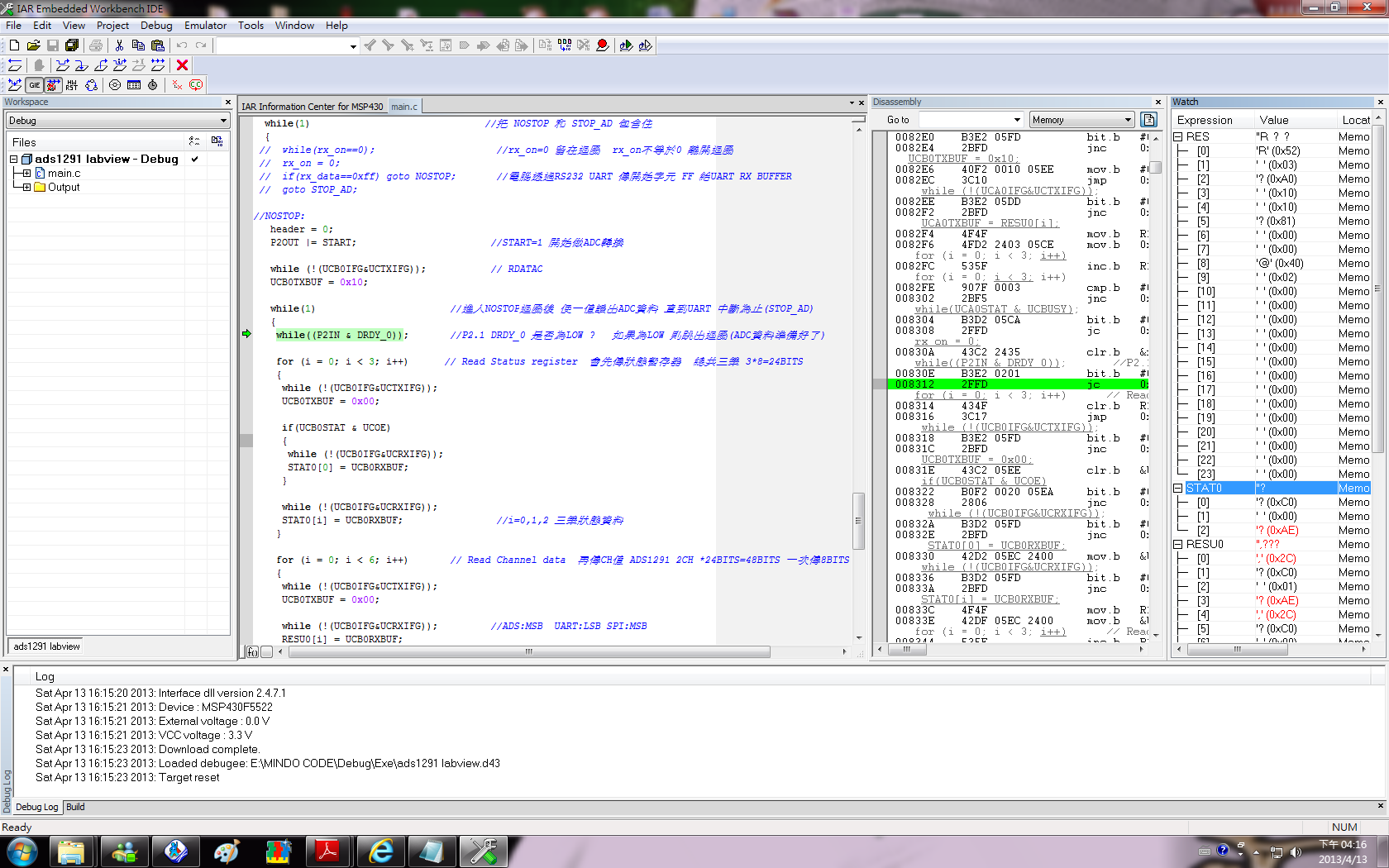Switch to IAR Information Center tab

313,107
